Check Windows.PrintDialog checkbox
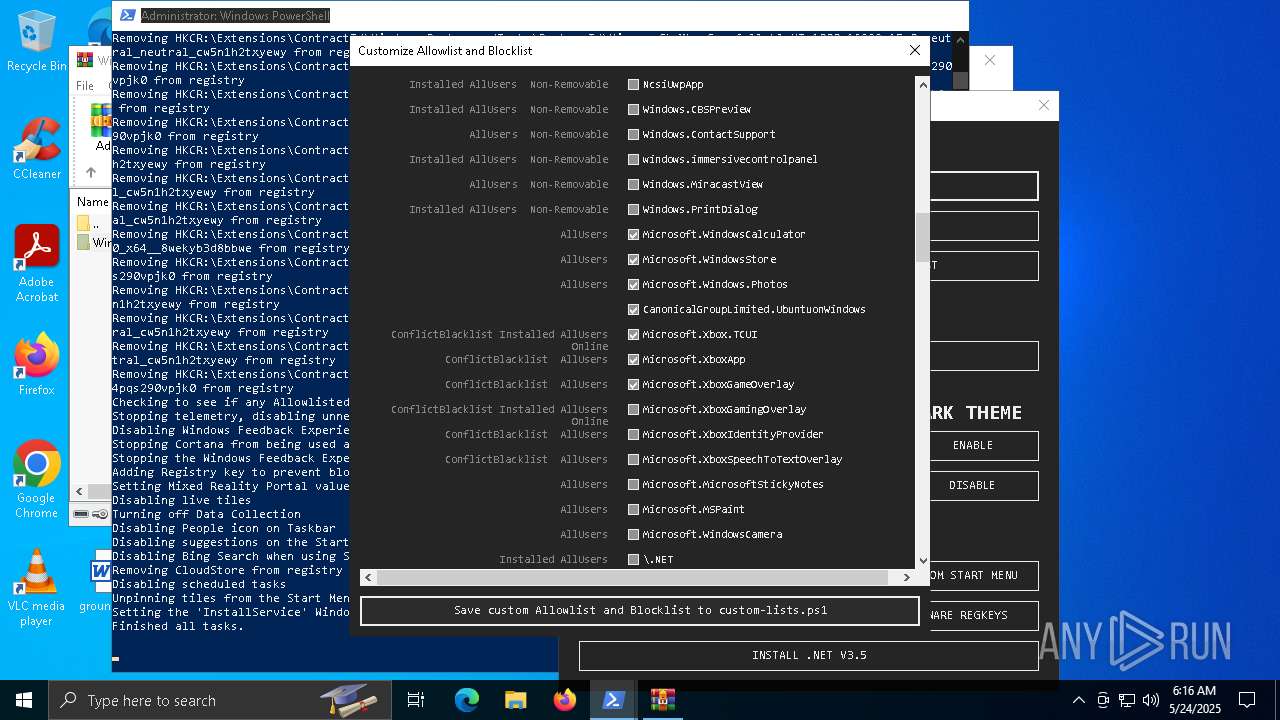Viewport: 1280px width, 720px height. point(633,209)
